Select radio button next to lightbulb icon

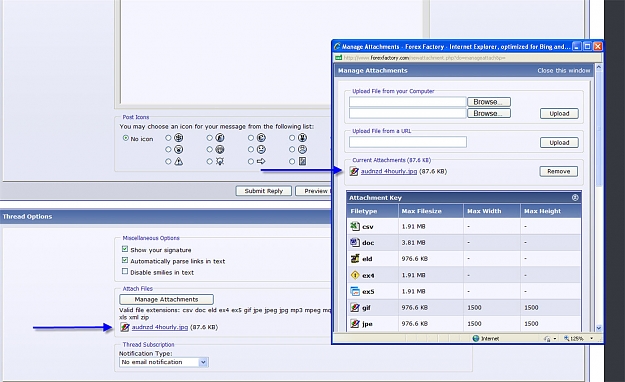point(210,161)
